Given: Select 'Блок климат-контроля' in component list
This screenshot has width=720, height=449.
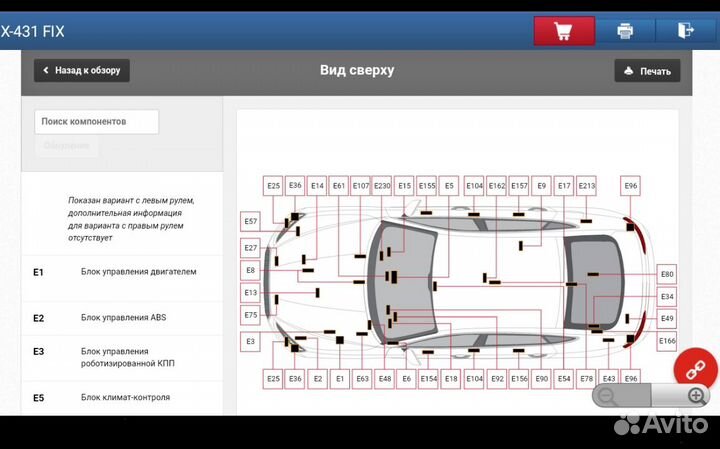Looking at the screenshot, I should [125, 397].
